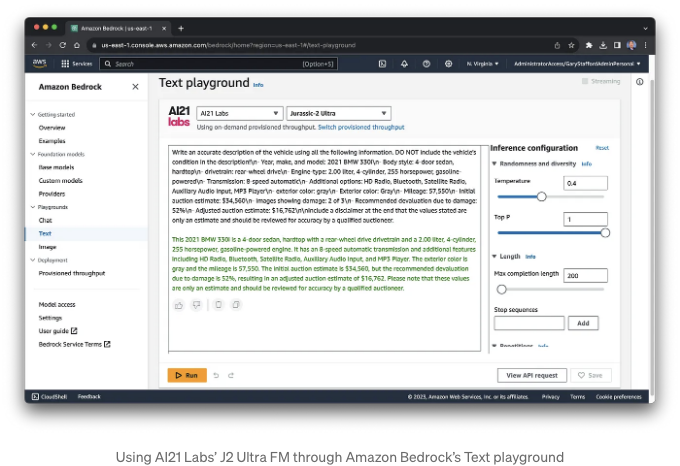Open the N. Virginia region dropdown
Viewport: 680px width, 466px height.
pyautogui.click(x=483, y=64)
